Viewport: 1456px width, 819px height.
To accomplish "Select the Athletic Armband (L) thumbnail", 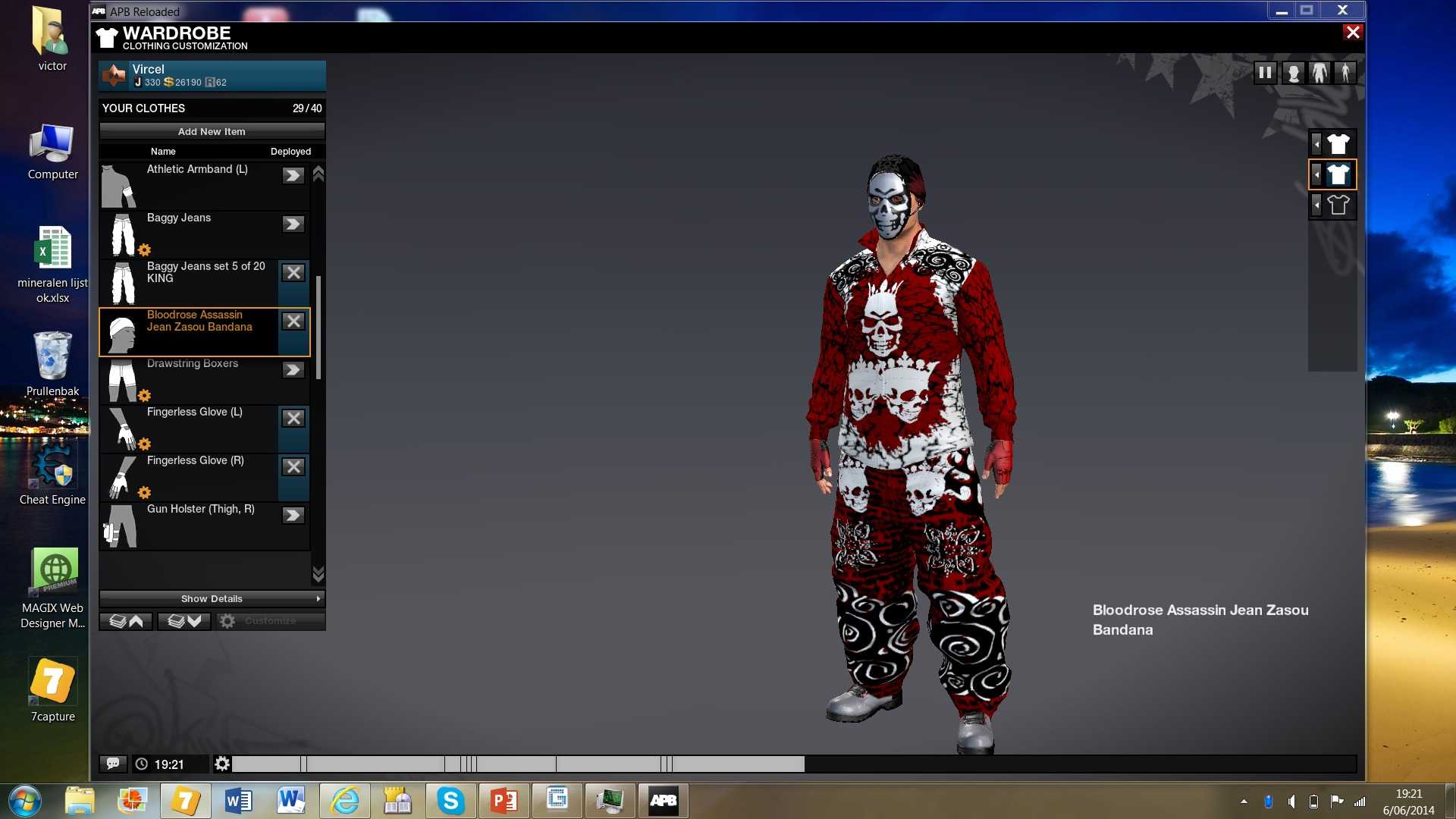I will (120, 186).
